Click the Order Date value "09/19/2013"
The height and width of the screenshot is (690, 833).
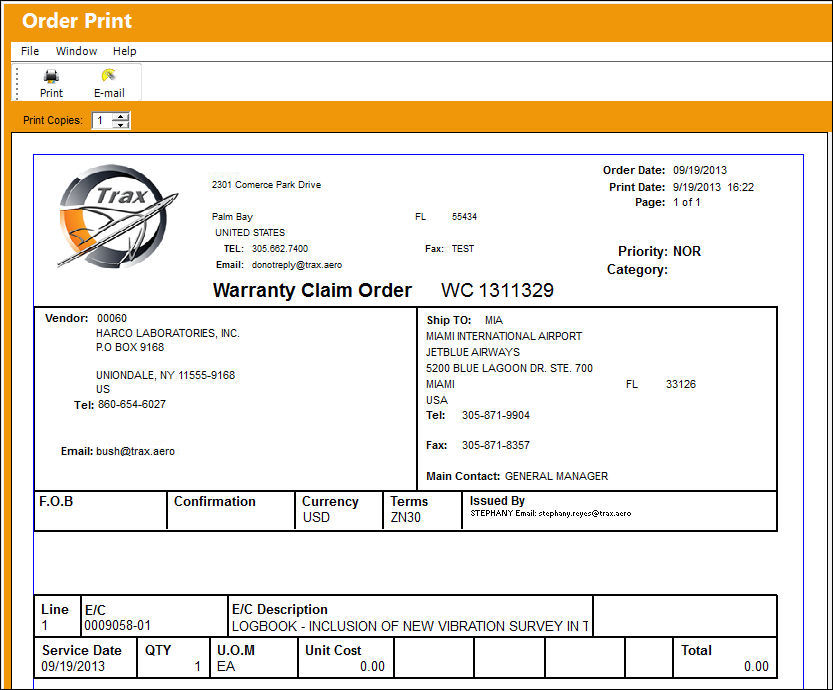(x=700, y=170)
